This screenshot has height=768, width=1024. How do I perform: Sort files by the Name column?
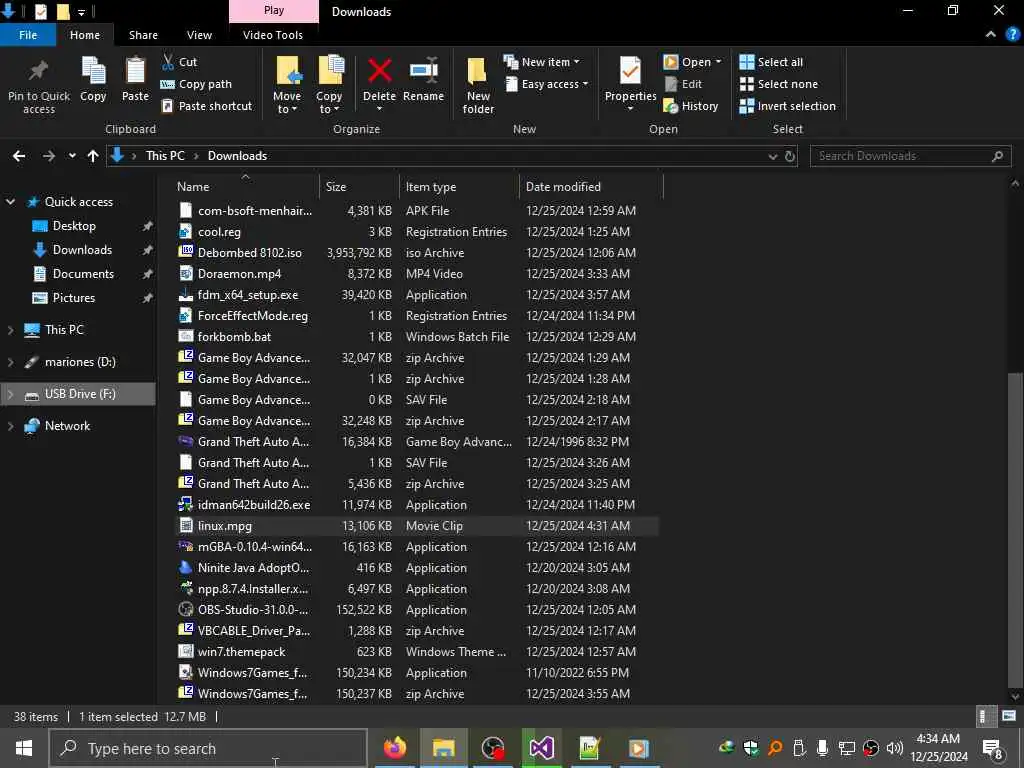(245, 187)
